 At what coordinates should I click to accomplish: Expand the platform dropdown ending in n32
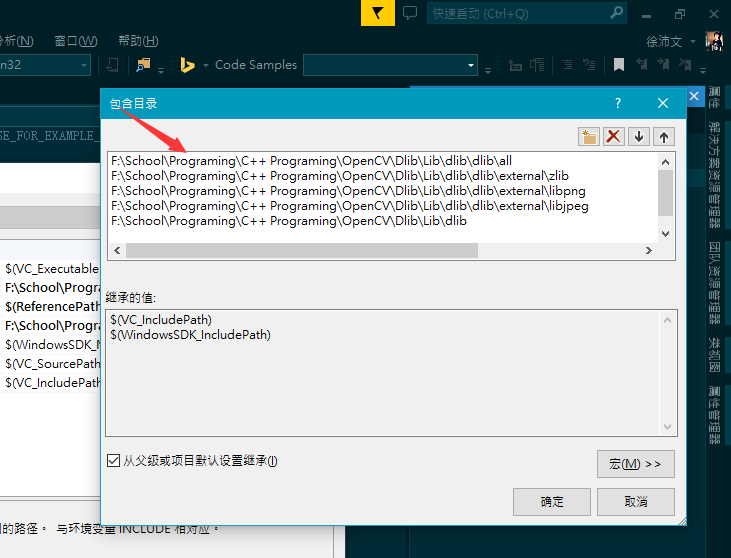click(83, 65)
